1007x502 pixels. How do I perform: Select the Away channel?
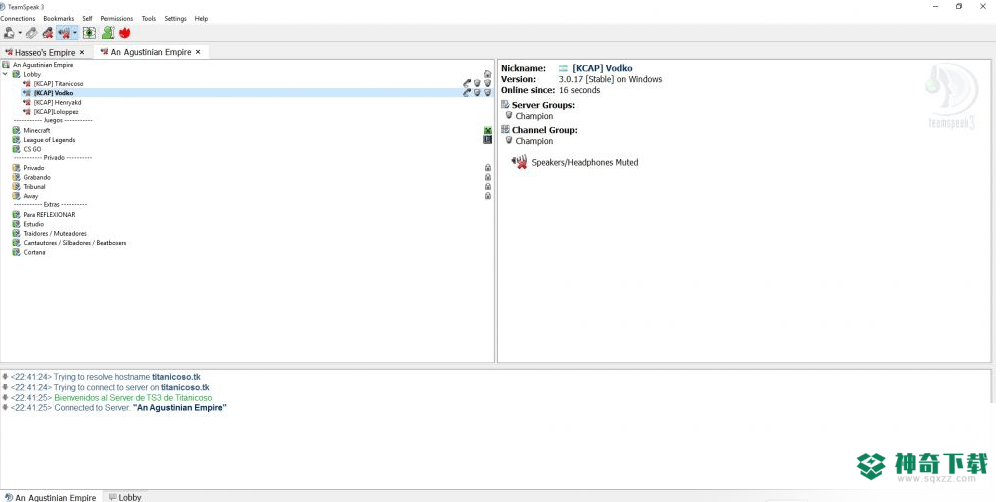point(31,196)
